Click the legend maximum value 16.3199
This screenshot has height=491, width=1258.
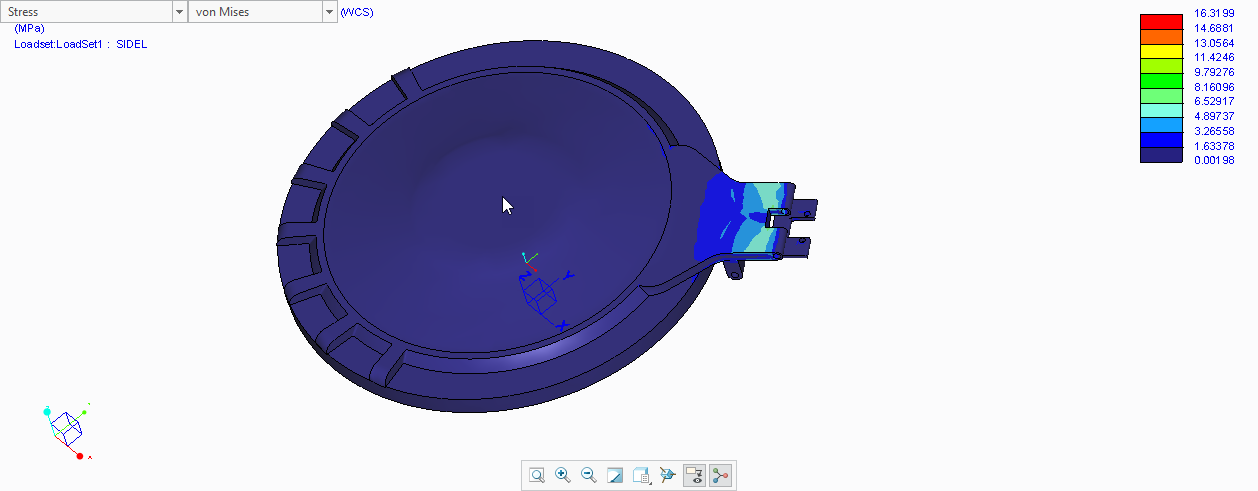[x=1213, y=13]
